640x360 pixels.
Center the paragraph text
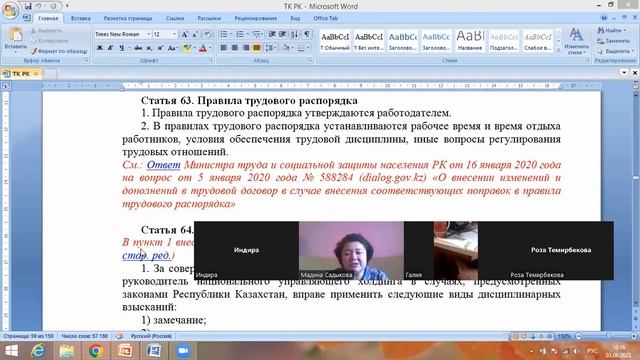(235, 48)
